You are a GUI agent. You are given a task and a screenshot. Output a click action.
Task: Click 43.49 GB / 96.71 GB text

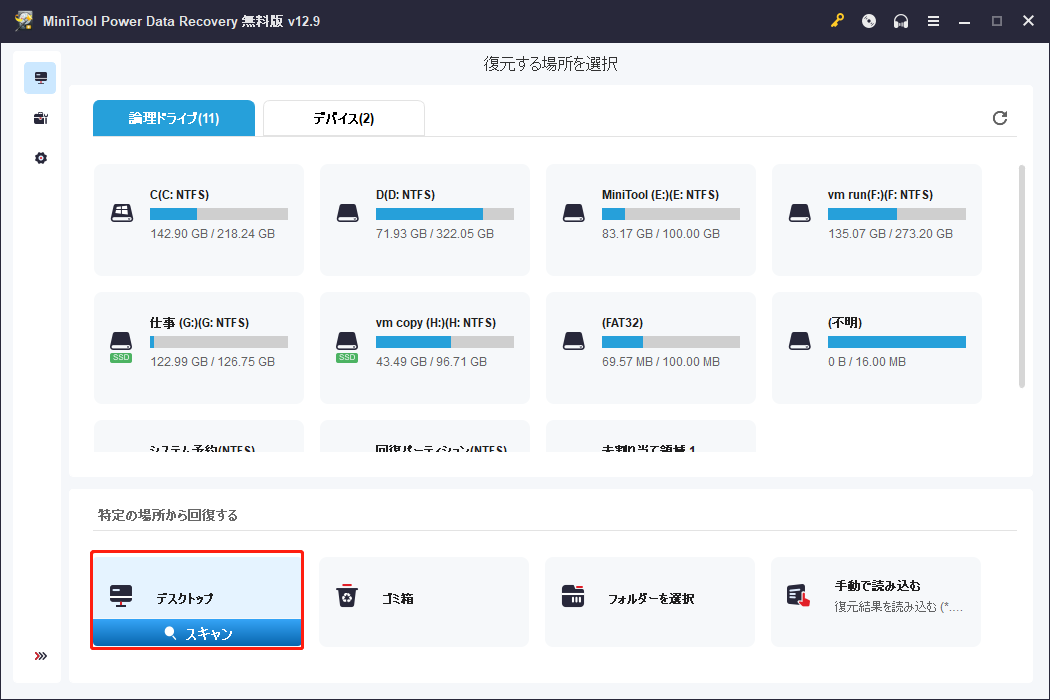(x=431, y=362)
